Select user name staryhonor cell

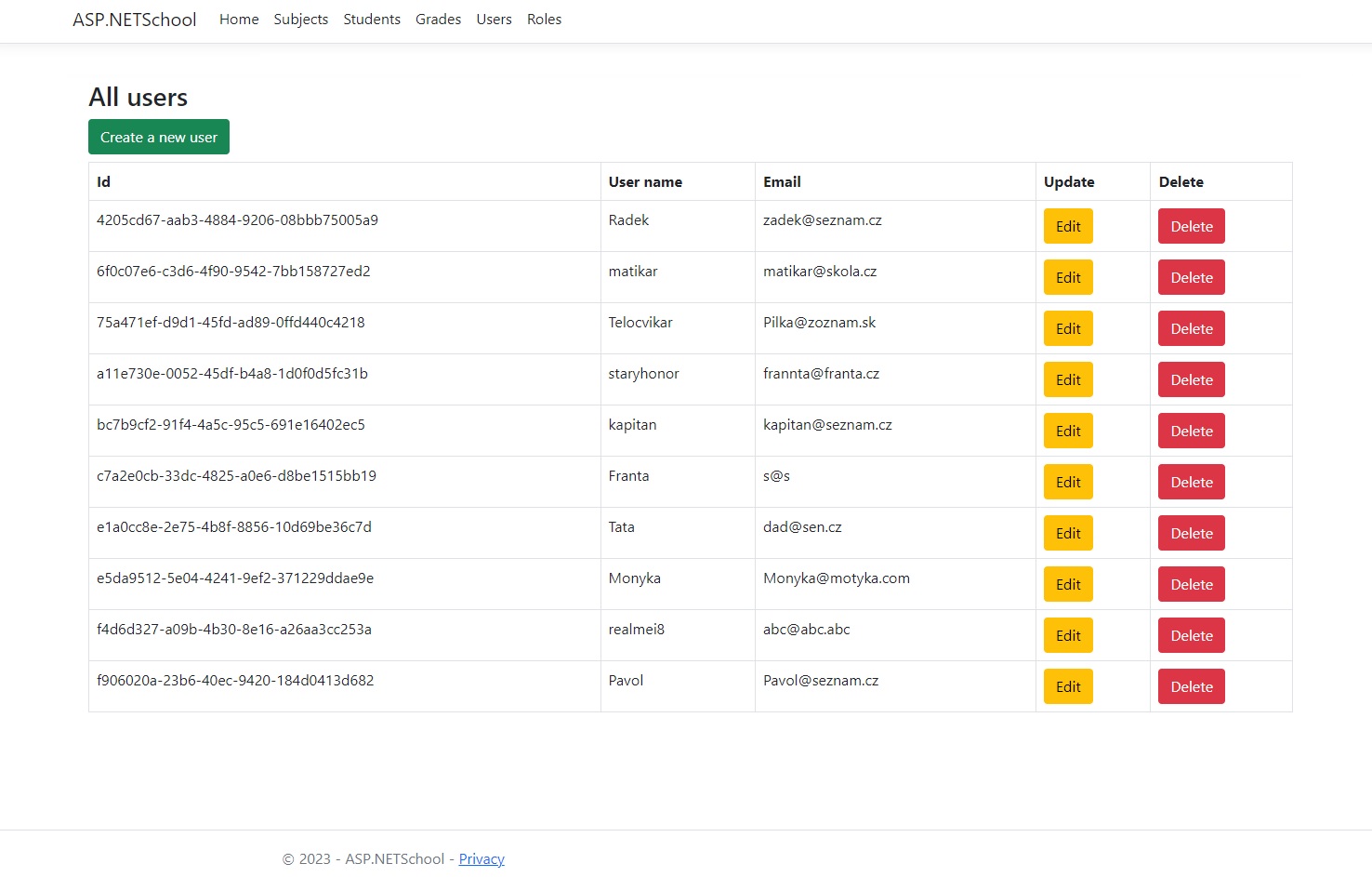[x=678, y=379]
